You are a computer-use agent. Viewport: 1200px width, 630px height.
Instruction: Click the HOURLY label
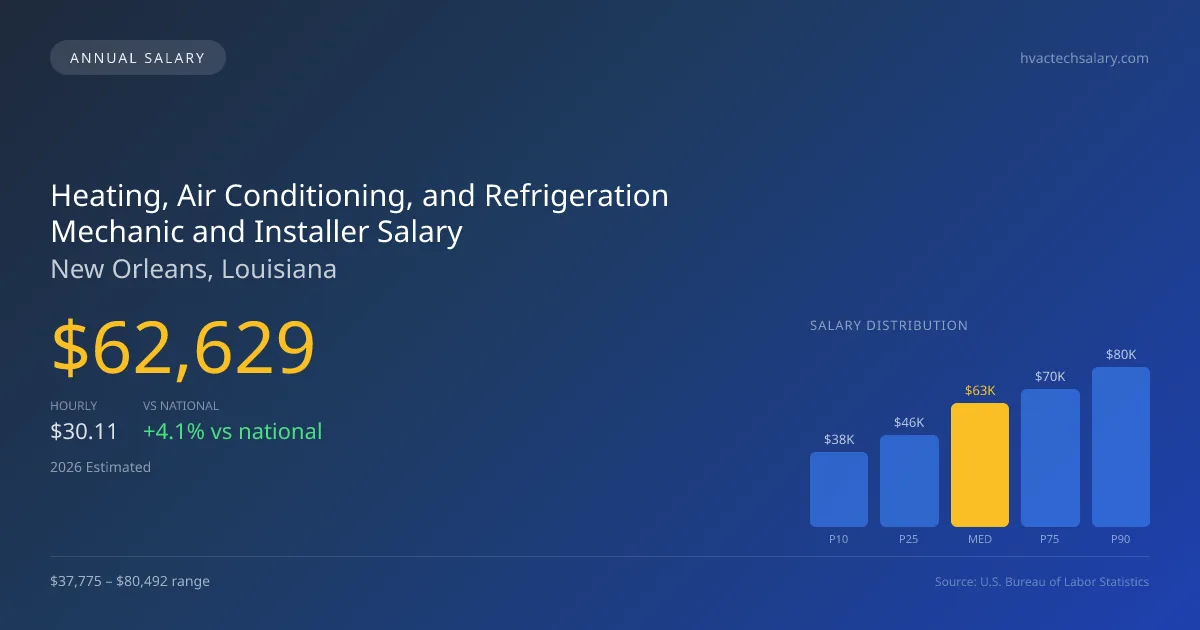coord(74,406)
